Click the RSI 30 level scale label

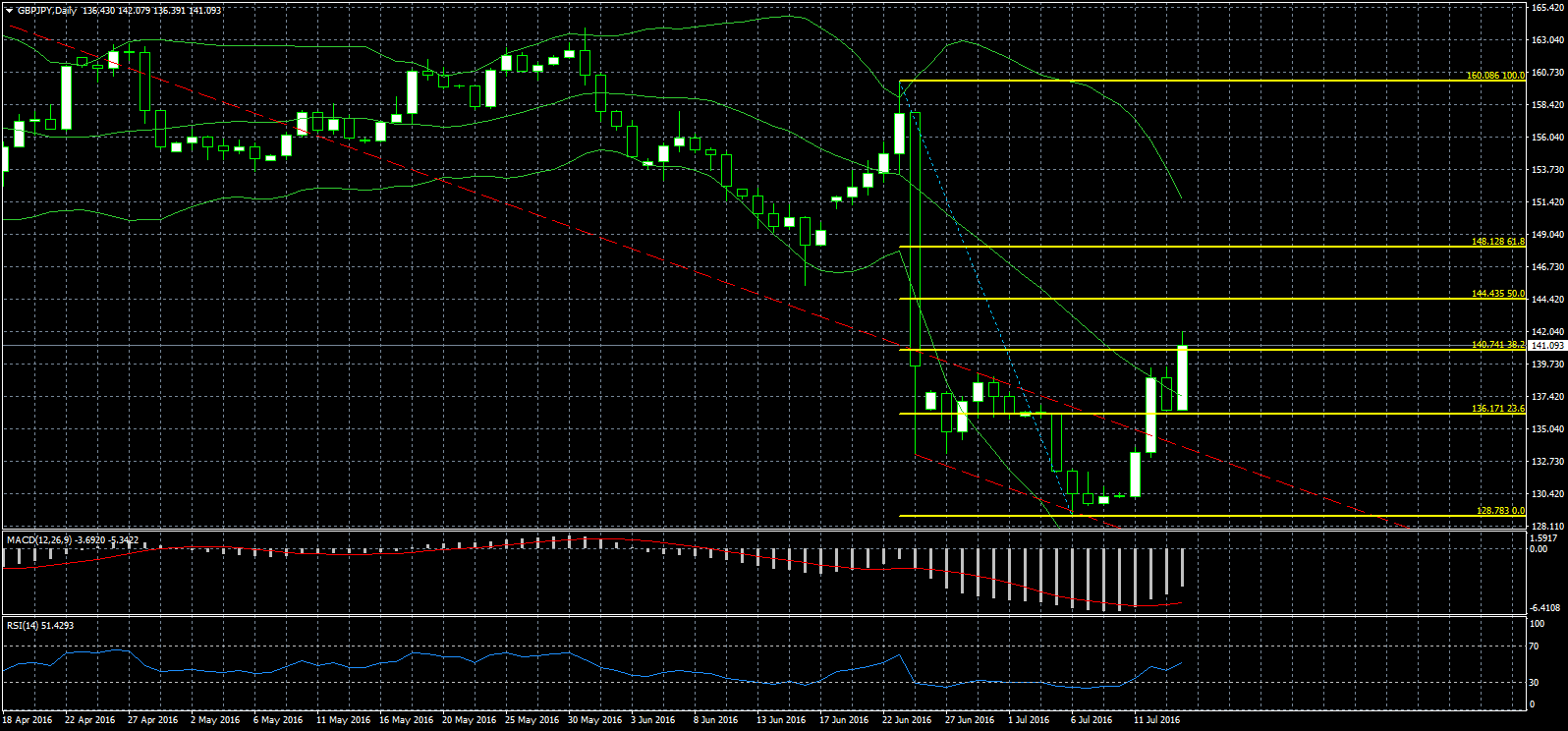click(1534, 683)
